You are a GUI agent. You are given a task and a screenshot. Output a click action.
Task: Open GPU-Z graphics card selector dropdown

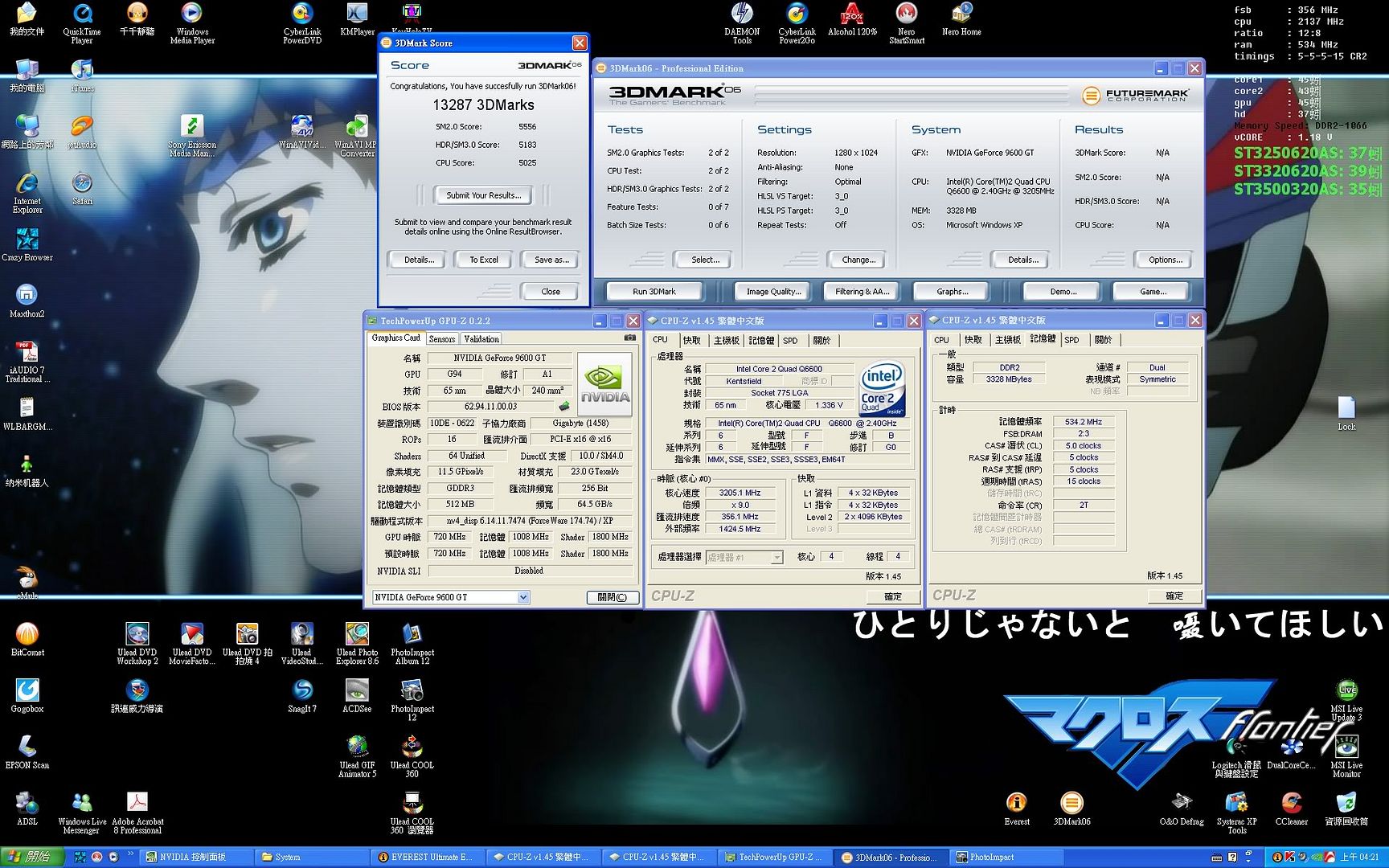pyautogui.click(x=523, y=597)
